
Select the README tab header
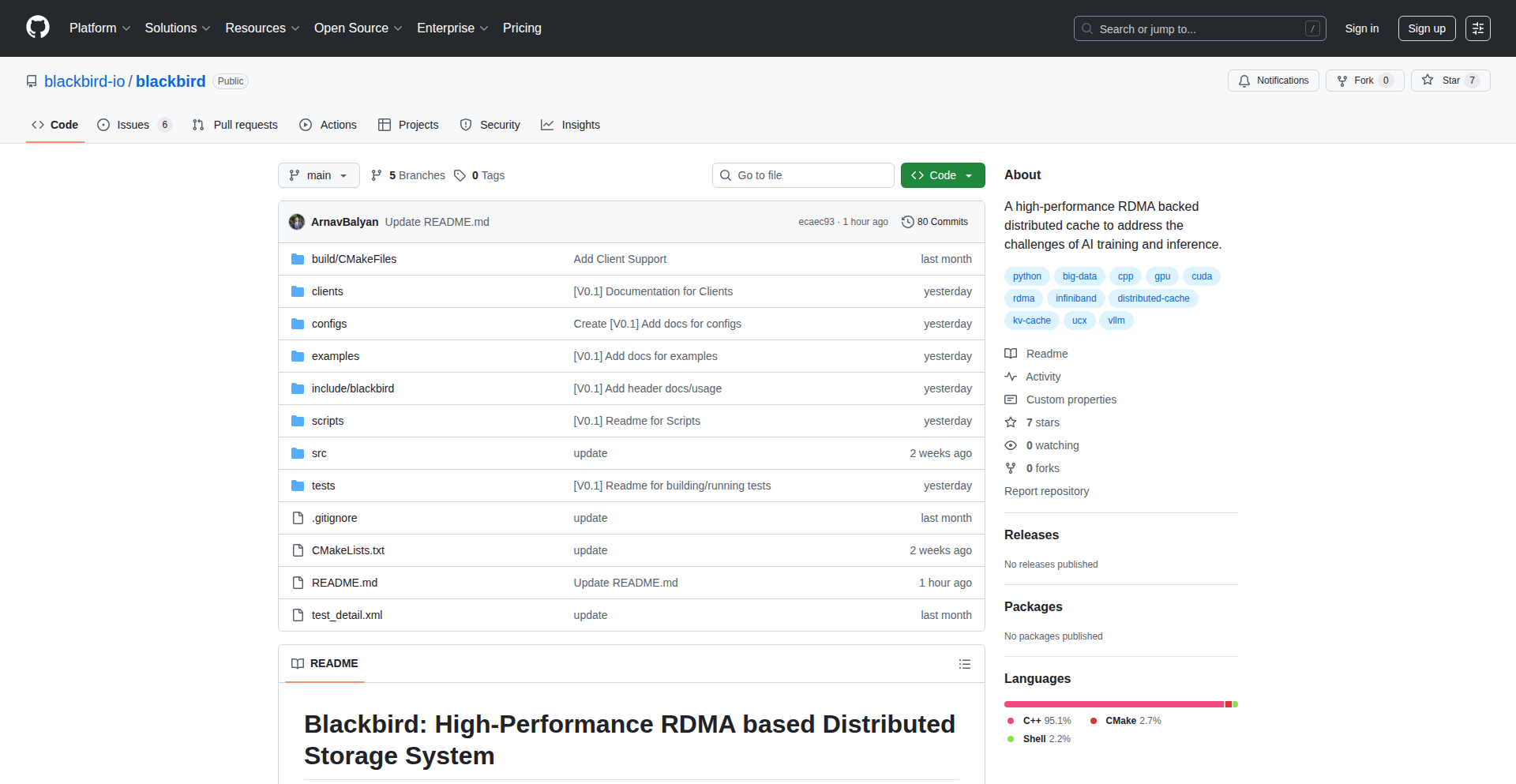tap(325, 664)
